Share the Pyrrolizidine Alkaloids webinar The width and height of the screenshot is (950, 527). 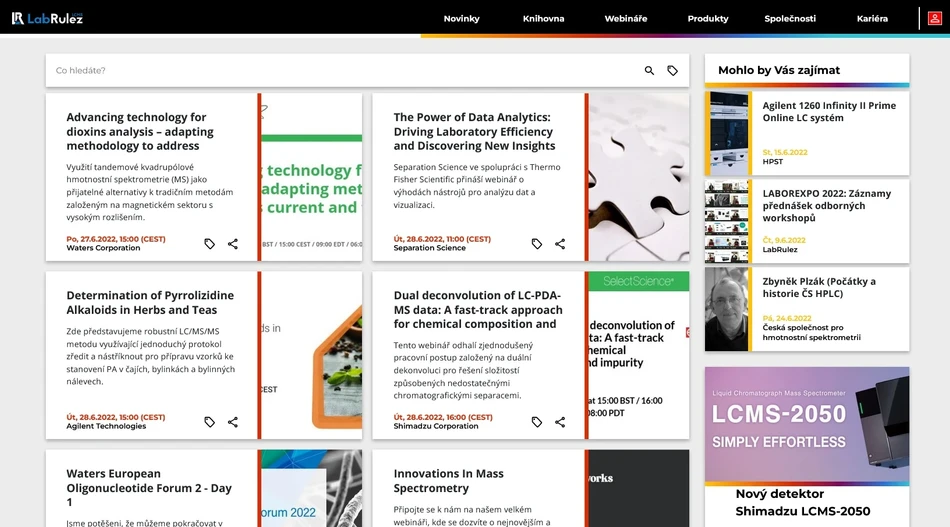(x=233, y=422)
